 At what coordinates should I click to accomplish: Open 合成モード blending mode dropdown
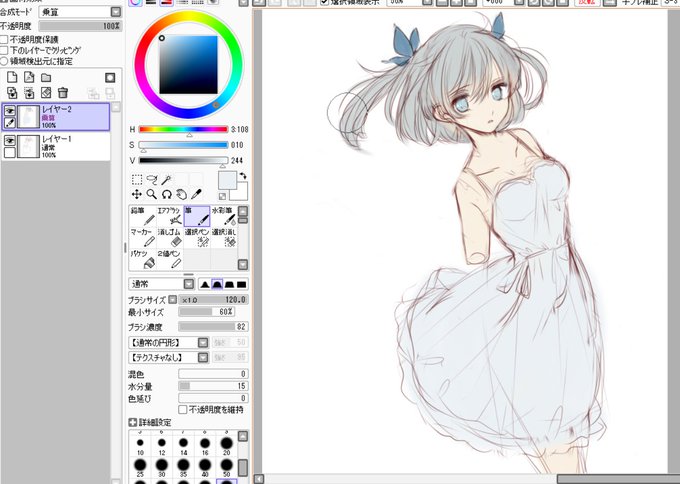click(116, 12)
